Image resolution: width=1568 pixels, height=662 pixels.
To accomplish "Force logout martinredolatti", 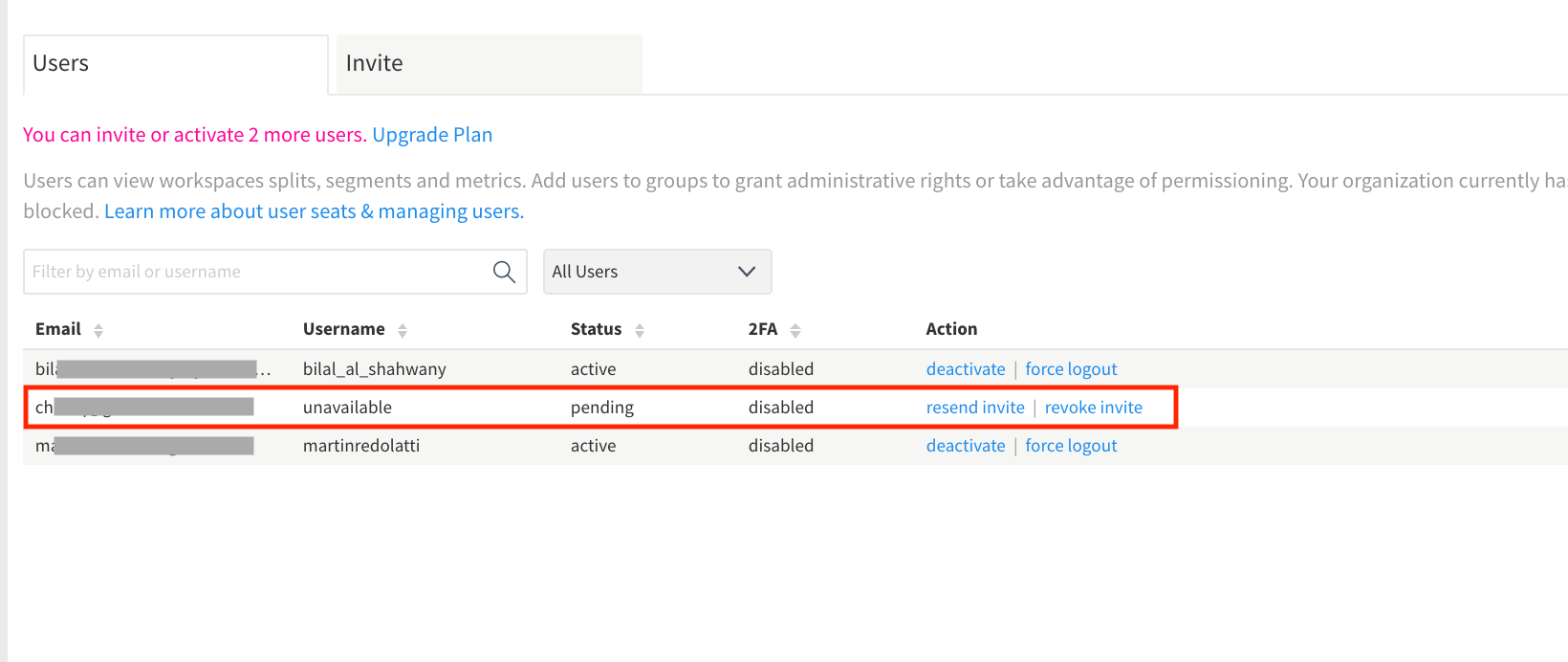I will [x=1071, y=446].
